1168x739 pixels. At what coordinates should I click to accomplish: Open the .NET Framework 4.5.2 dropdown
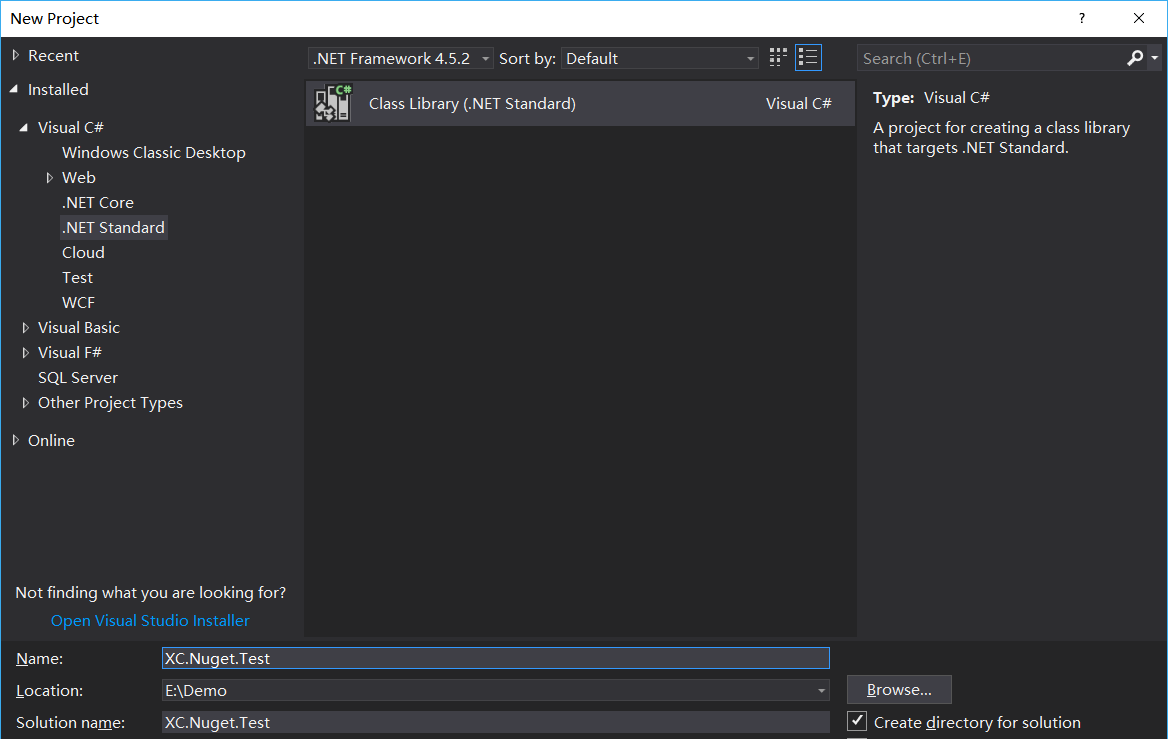click(x=400, y=58)
